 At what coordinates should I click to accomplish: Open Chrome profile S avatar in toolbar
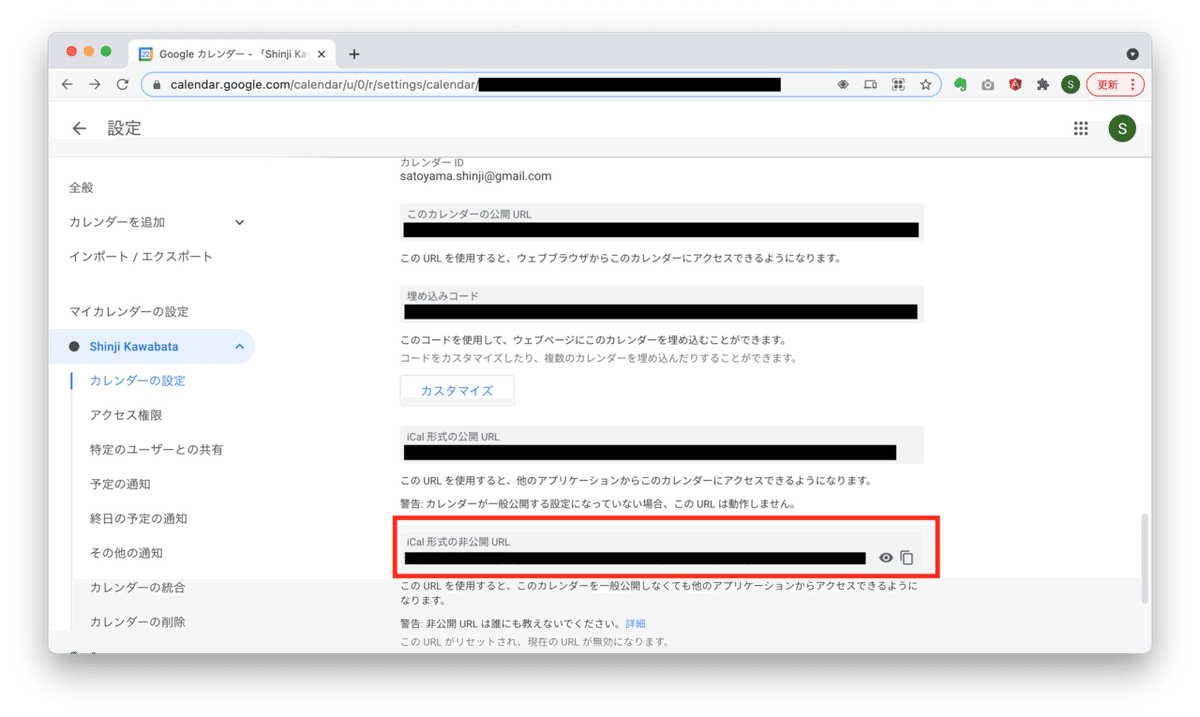pyautogui.click(x=1070, y=85)
